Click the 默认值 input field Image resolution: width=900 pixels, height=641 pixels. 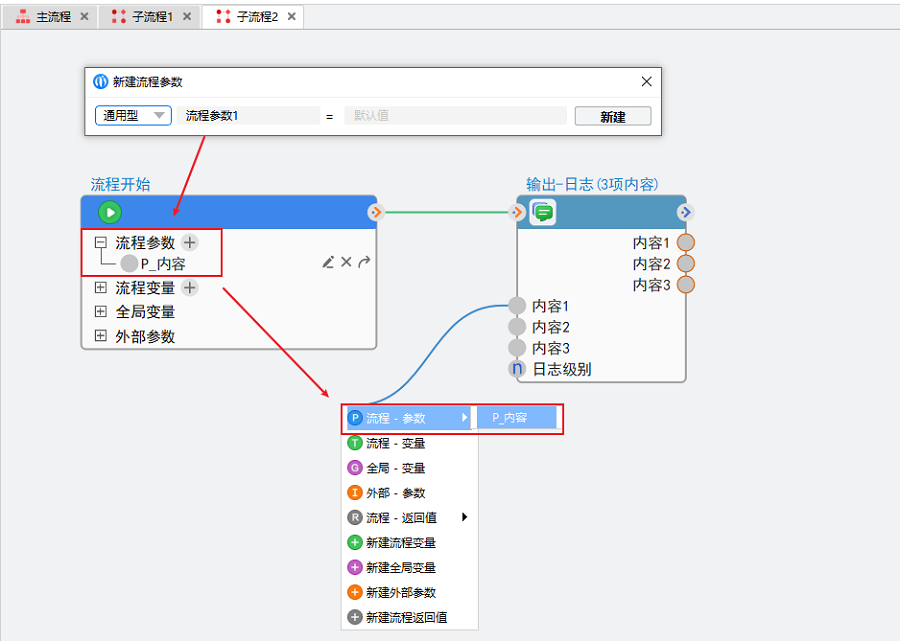[454, 116]
